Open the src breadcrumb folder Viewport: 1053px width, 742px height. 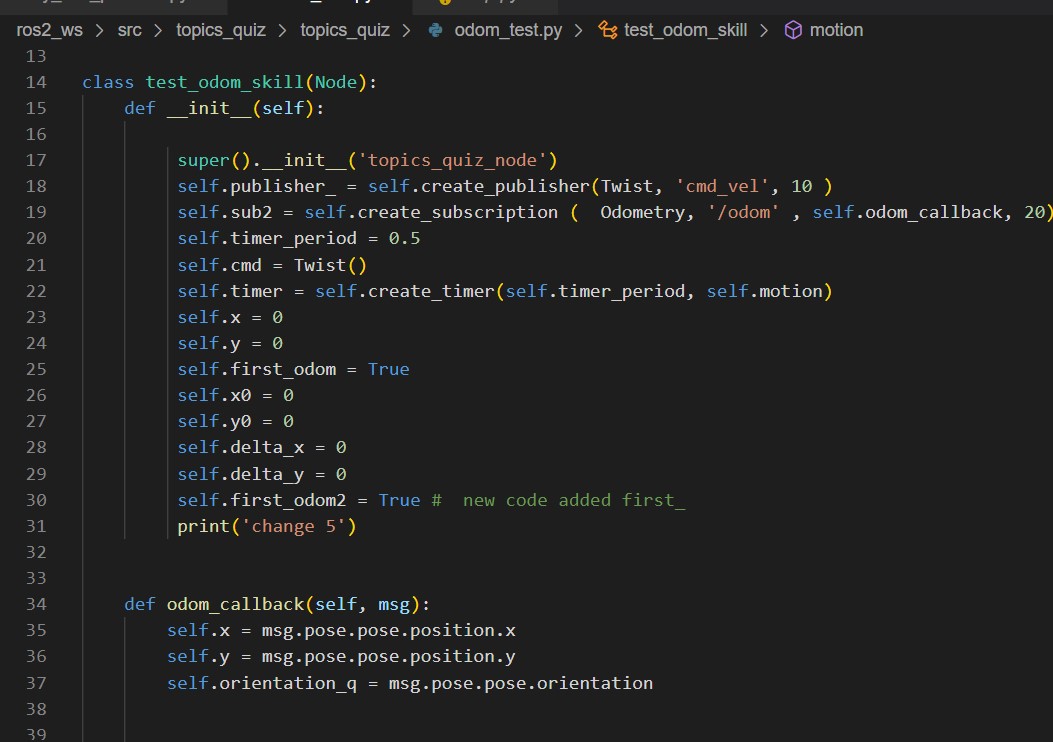129,30
